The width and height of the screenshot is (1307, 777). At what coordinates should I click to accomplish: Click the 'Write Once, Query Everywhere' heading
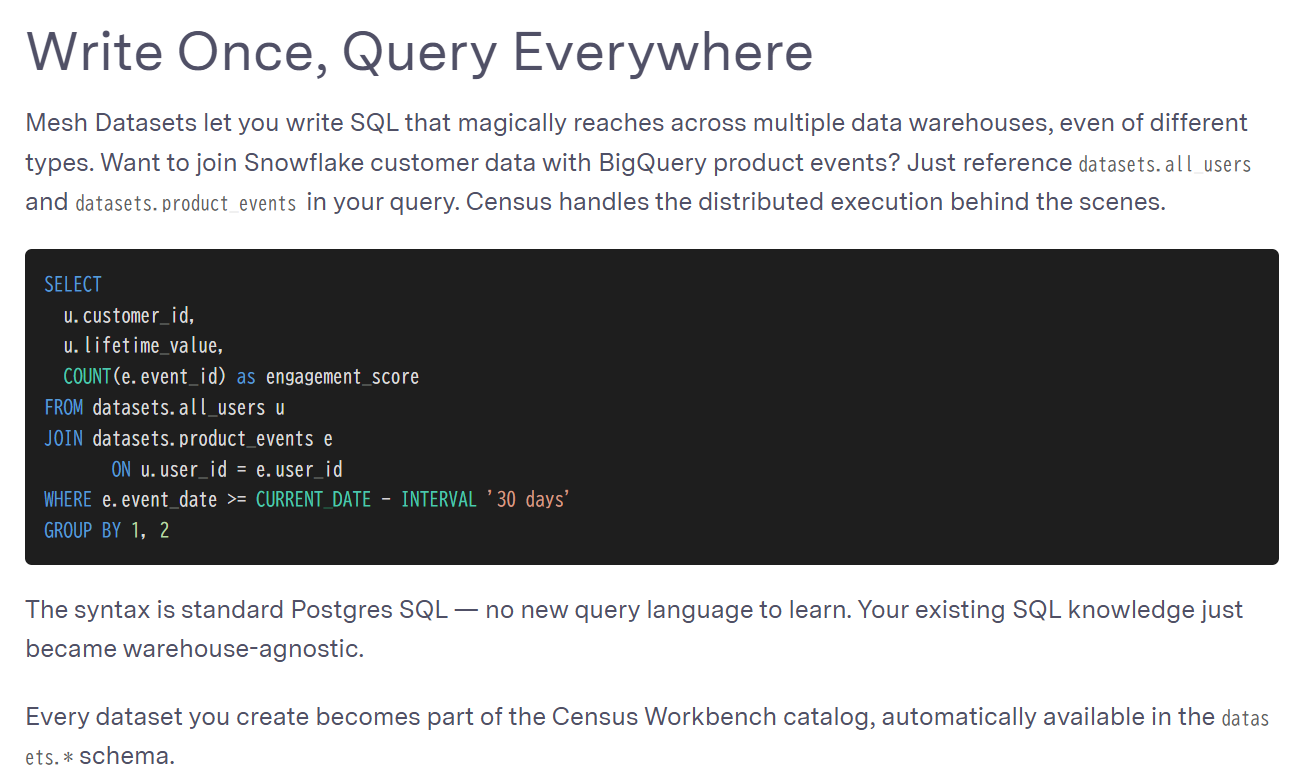pos(419,50)
